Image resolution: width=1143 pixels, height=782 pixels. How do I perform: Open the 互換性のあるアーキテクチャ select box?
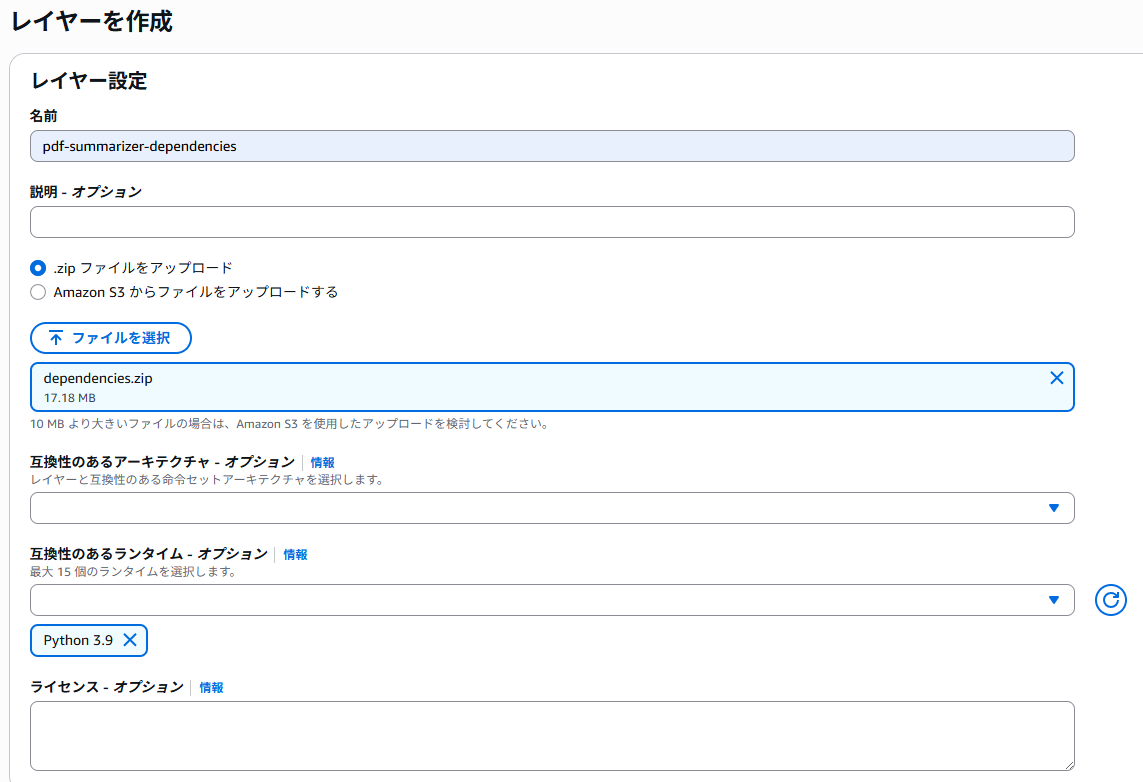coord(552,508)
